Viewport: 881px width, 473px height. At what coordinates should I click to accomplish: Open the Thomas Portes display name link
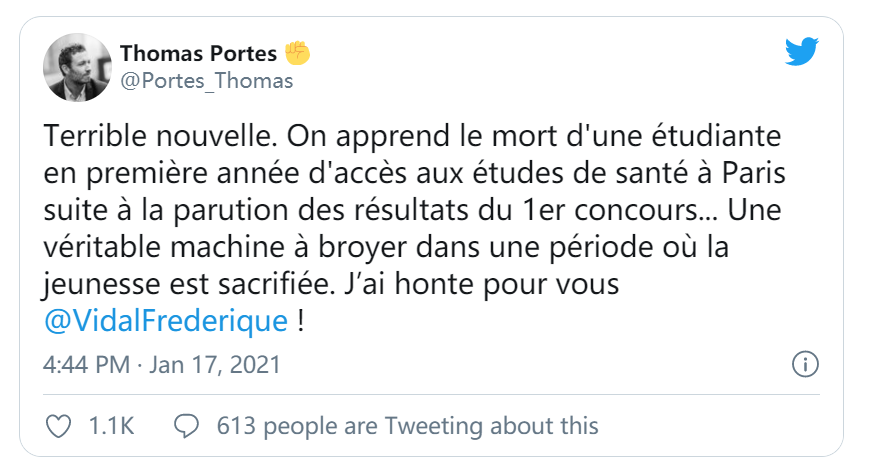pyautogui.click(x=198, y=53)
